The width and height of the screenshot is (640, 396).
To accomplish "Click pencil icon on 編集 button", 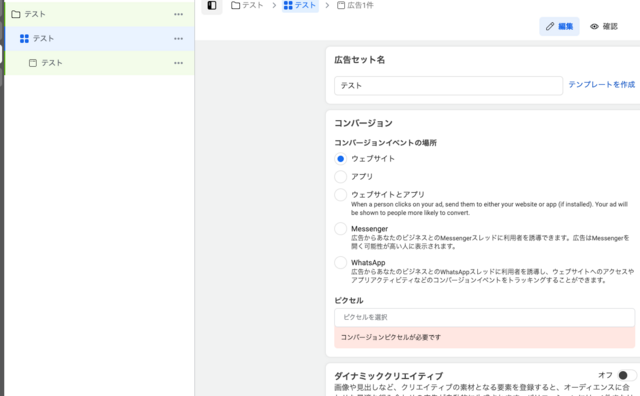I will [550, 27].
